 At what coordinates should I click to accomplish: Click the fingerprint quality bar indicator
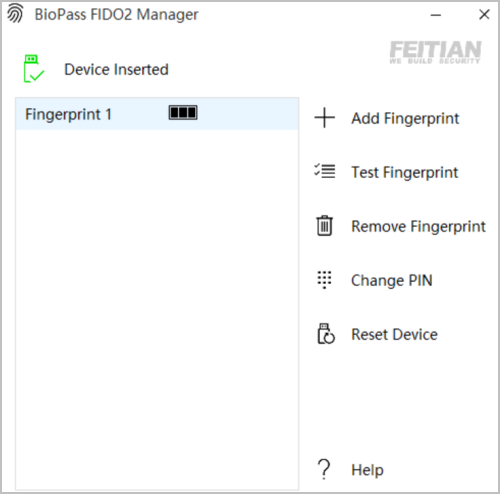(x=183, y=113)
